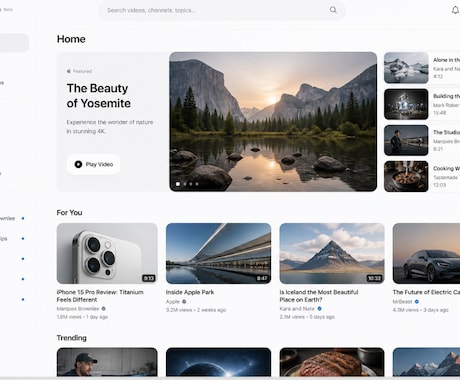
Task: Click the verified badge beside Kara and Nate
Action: [x=319, y=309]
